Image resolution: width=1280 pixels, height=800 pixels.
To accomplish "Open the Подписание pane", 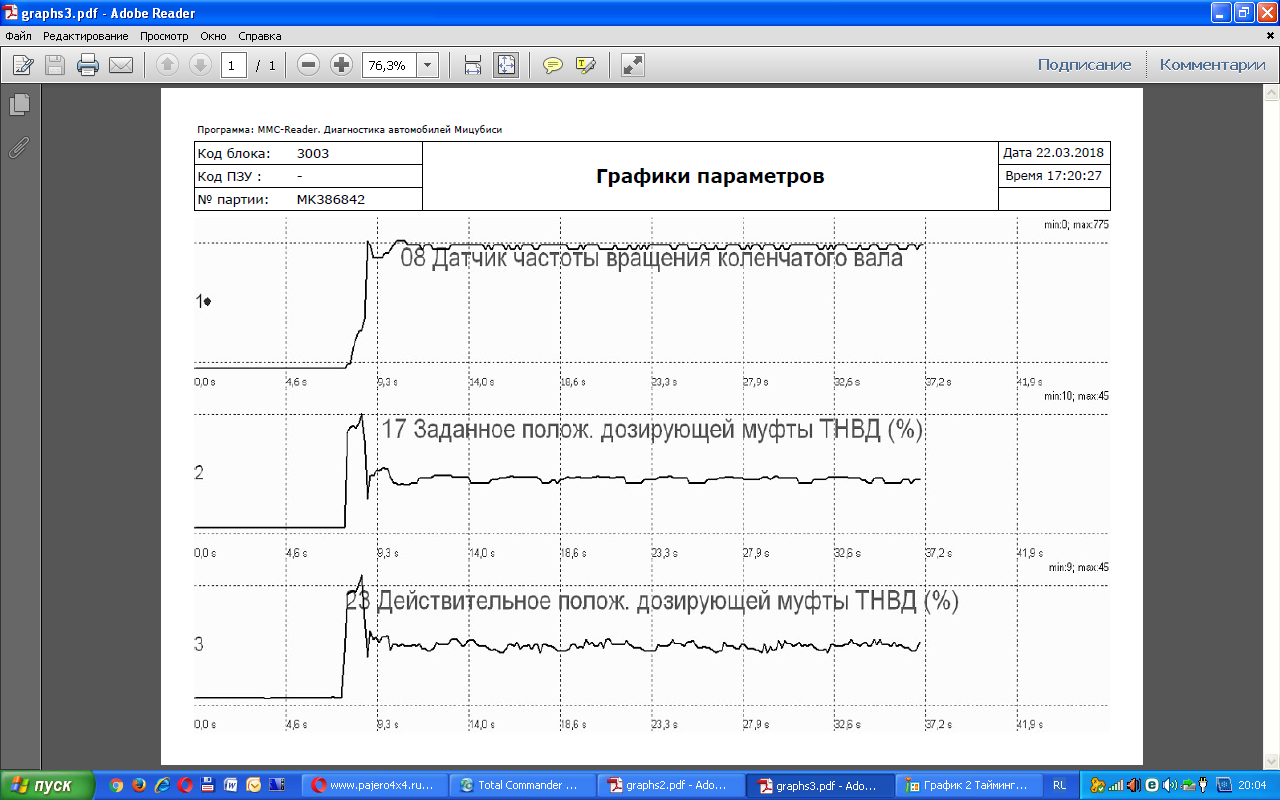I will [1084, 65].
